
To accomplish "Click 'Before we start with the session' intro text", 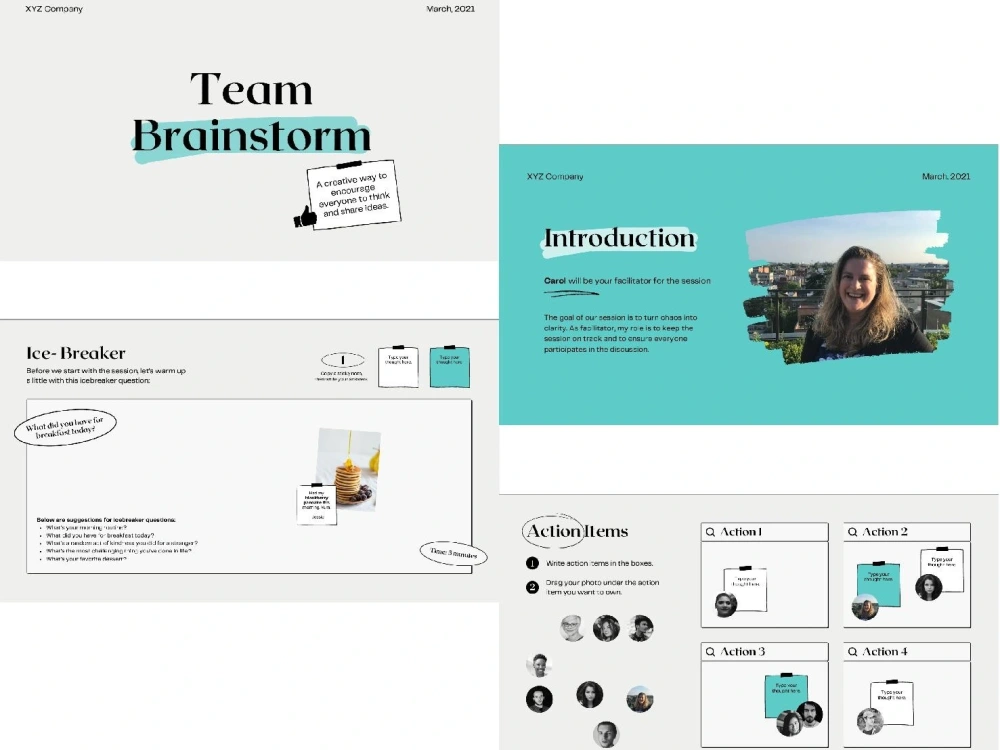I will coord(106,376).
